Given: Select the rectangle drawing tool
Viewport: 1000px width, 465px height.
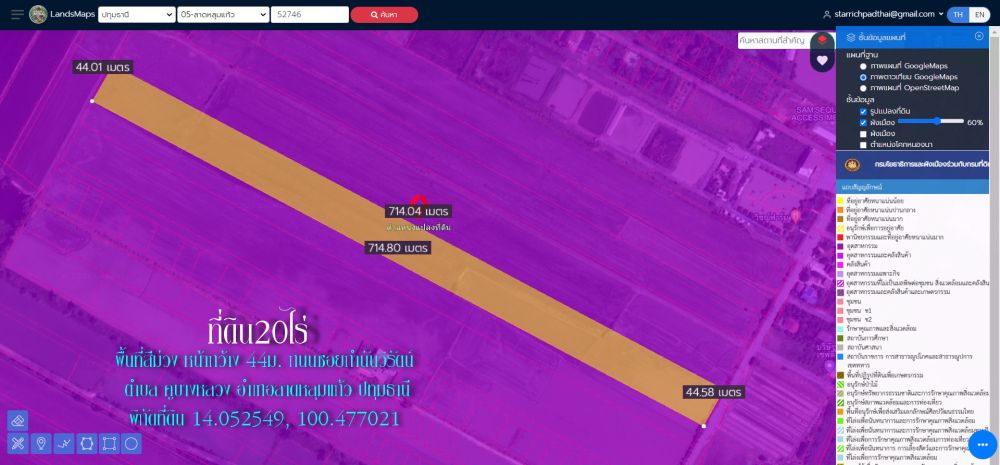Looking at the screenshot, I should pyautogui.click(x=110, y=443).
